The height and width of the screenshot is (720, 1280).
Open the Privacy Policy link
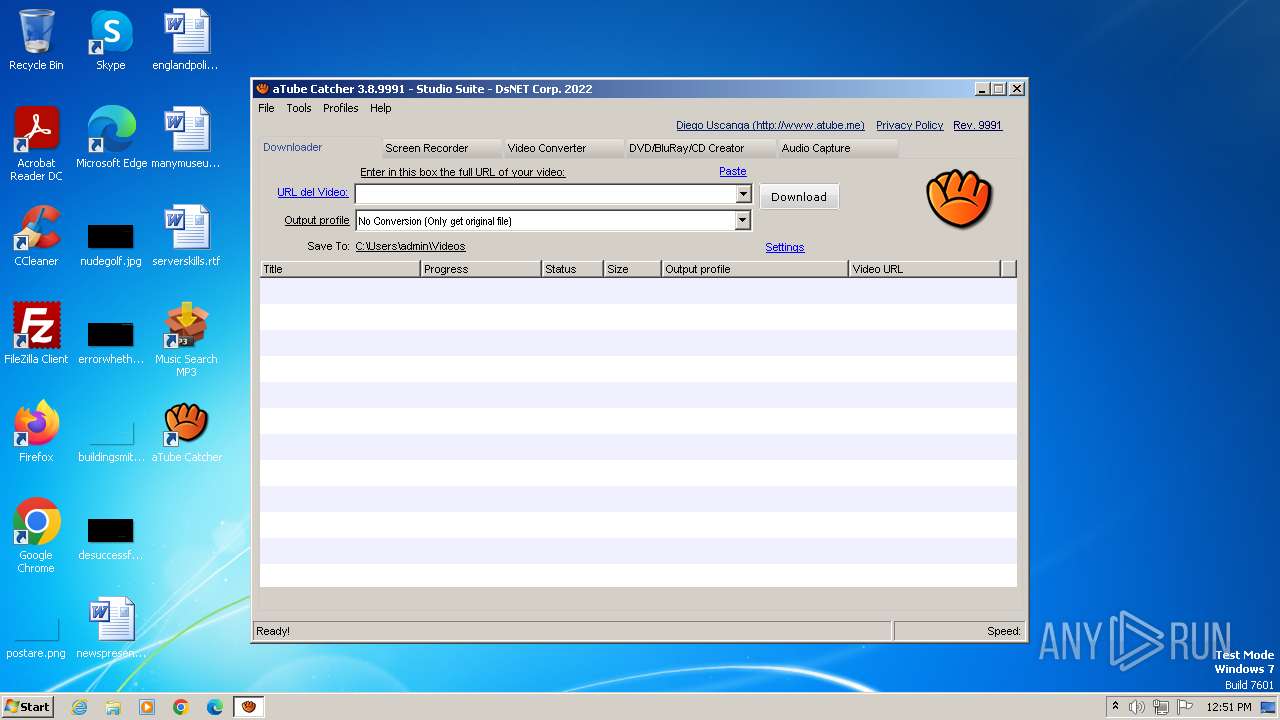910,125
